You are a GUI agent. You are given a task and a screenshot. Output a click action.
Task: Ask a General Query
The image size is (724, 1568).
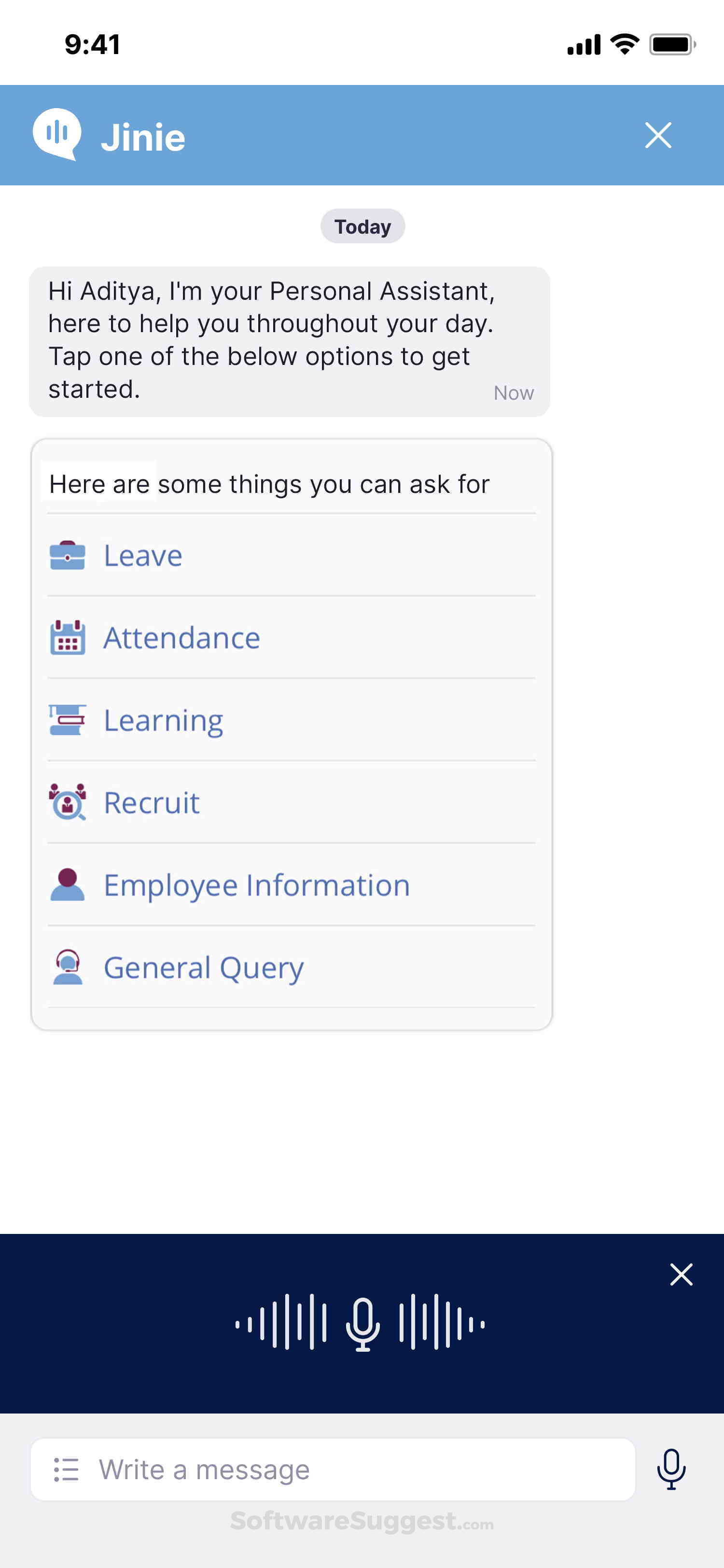(203, 967)
